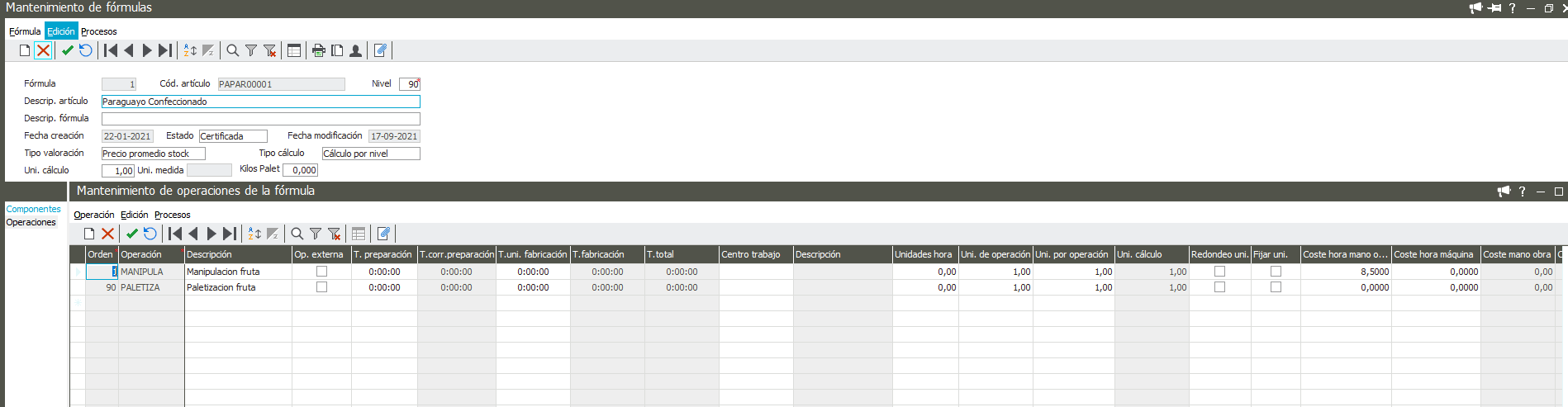
Task: Click the user icon in formula toolbar
Action: 355,50
